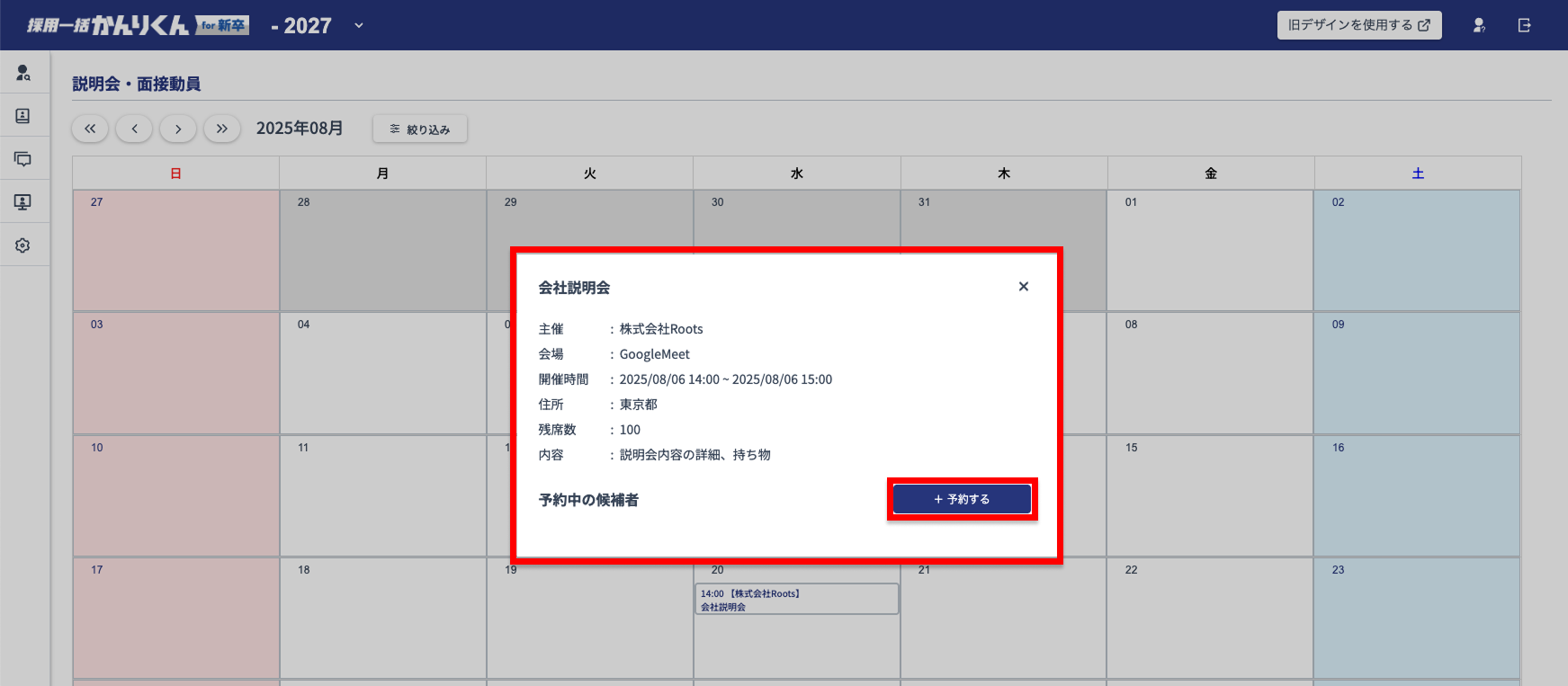
Task: Close the 会社説明会 dialog with X
Action: point(1023,287)
